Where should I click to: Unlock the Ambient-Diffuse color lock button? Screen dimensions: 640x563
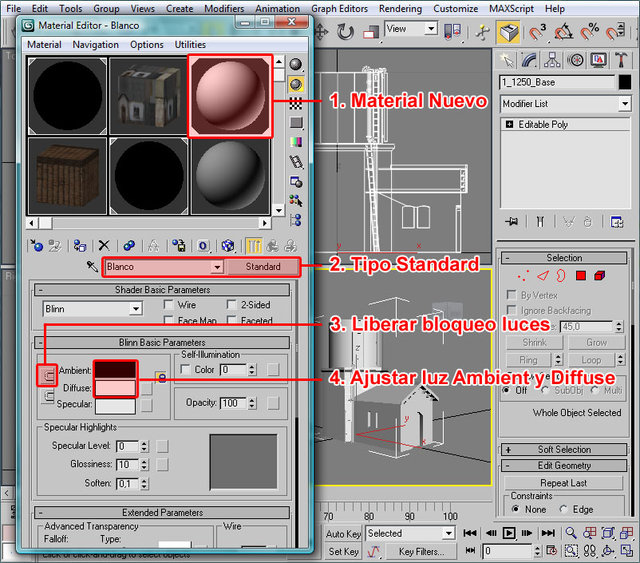[x=48, y=376]
